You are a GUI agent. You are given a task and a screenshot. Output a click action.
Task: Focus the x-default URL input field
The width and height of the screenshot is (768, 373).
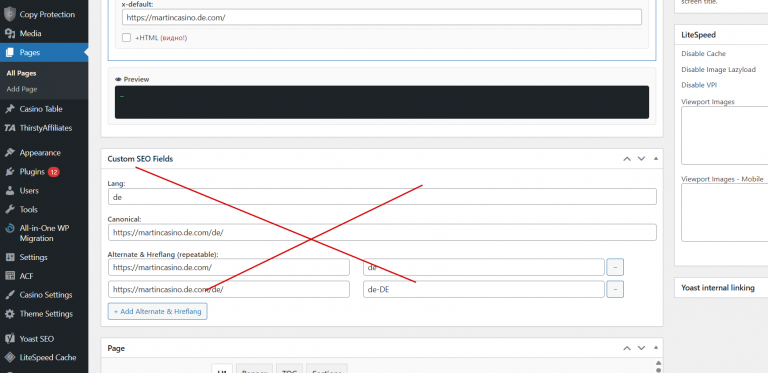382,17
